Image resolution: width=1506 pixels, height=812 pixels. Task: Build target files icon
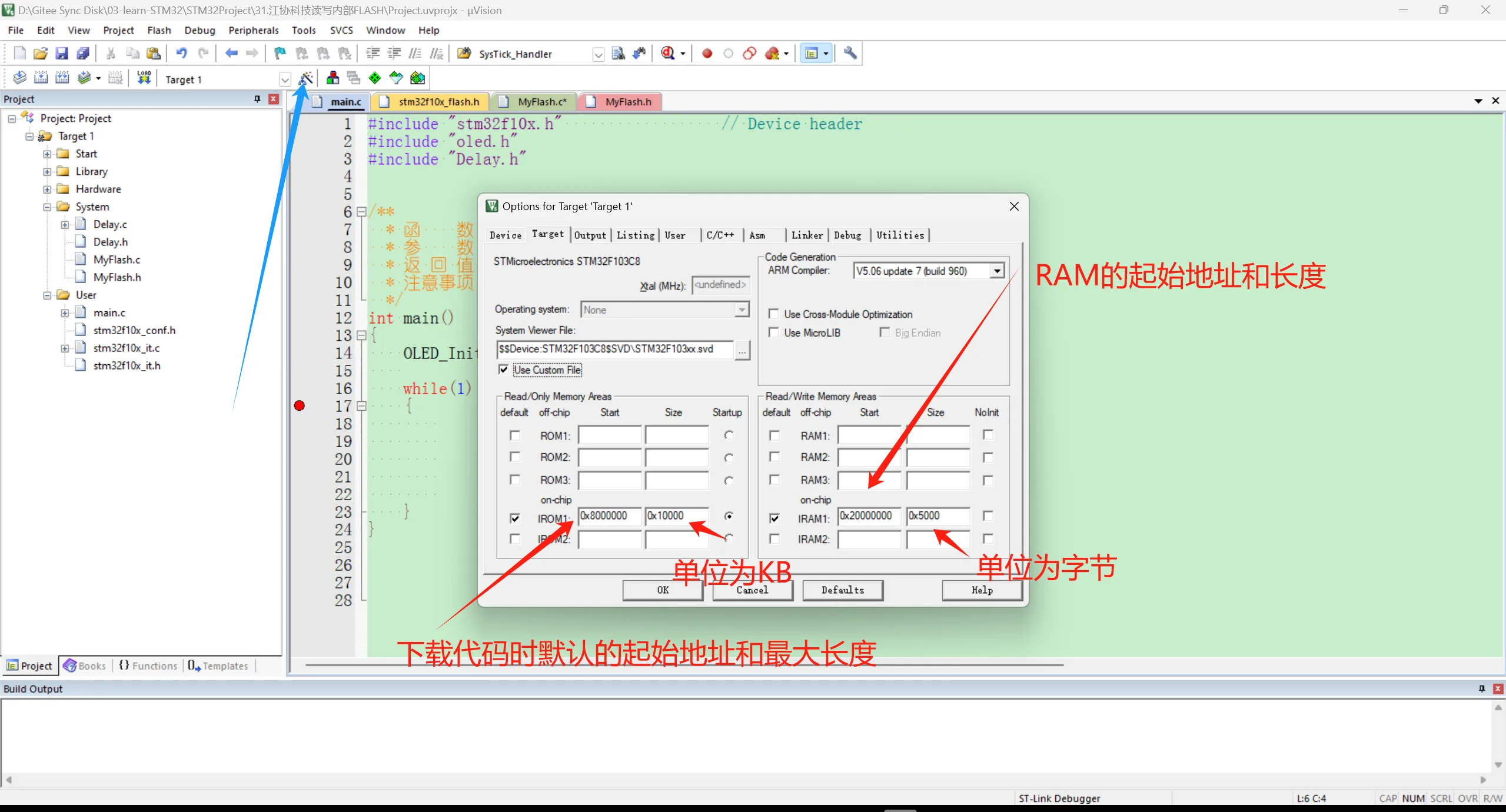coord(41,78)
